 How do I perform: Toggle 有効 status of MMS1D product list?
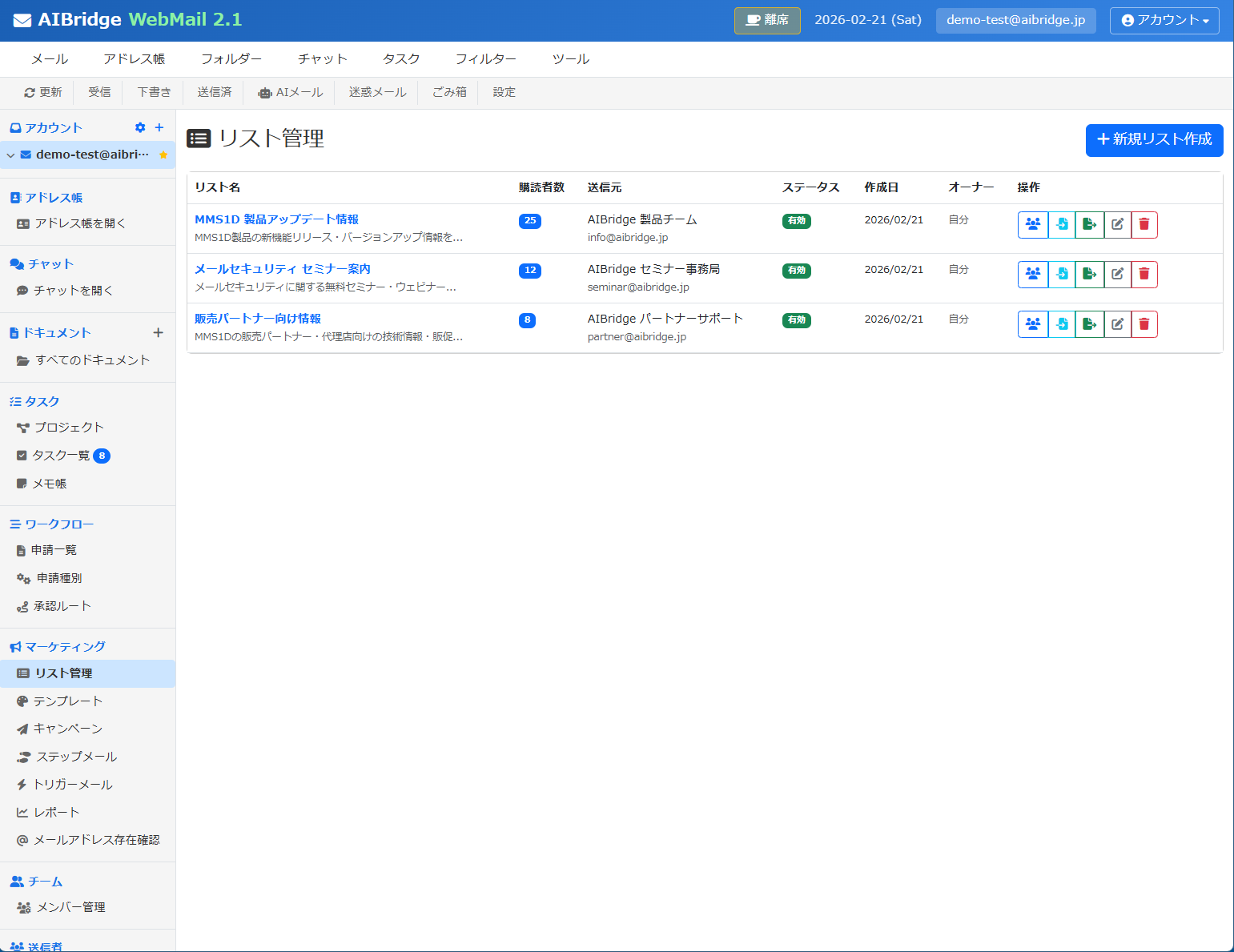point(796,221)
